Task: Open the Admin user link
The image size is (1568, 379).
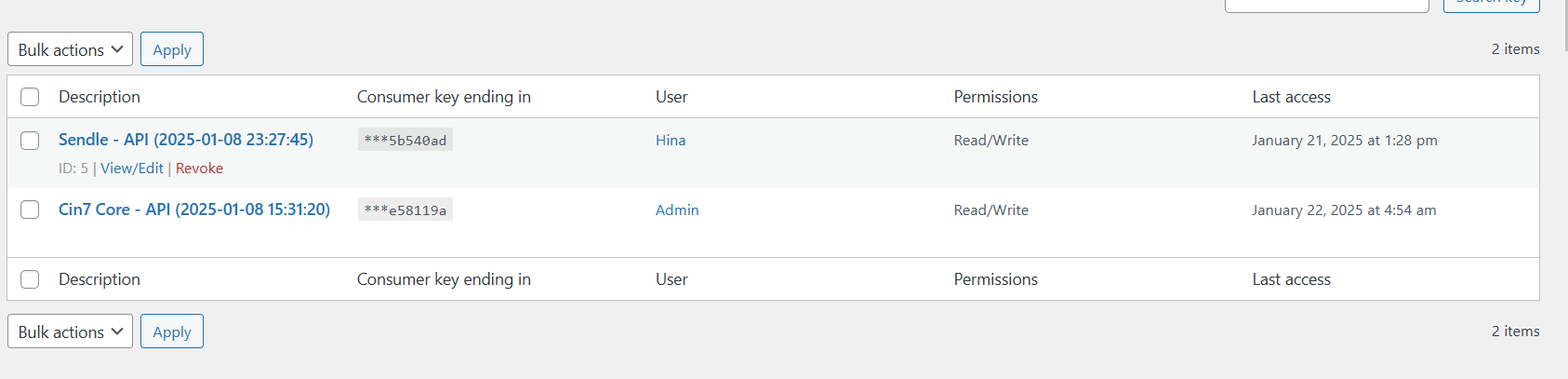Action: coord(676,210)
